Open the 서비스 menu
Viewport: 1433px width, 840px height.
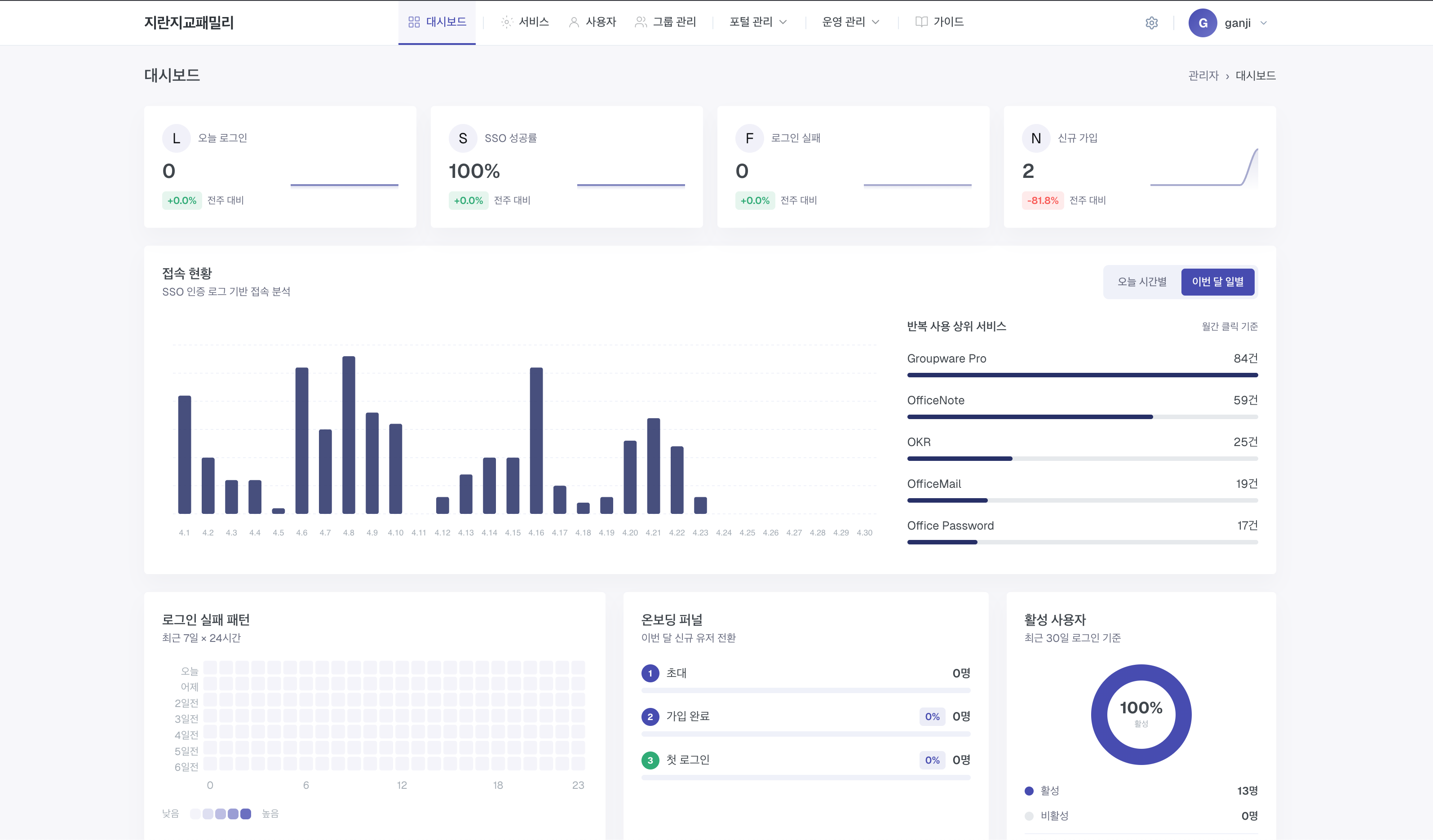point(525,22)
